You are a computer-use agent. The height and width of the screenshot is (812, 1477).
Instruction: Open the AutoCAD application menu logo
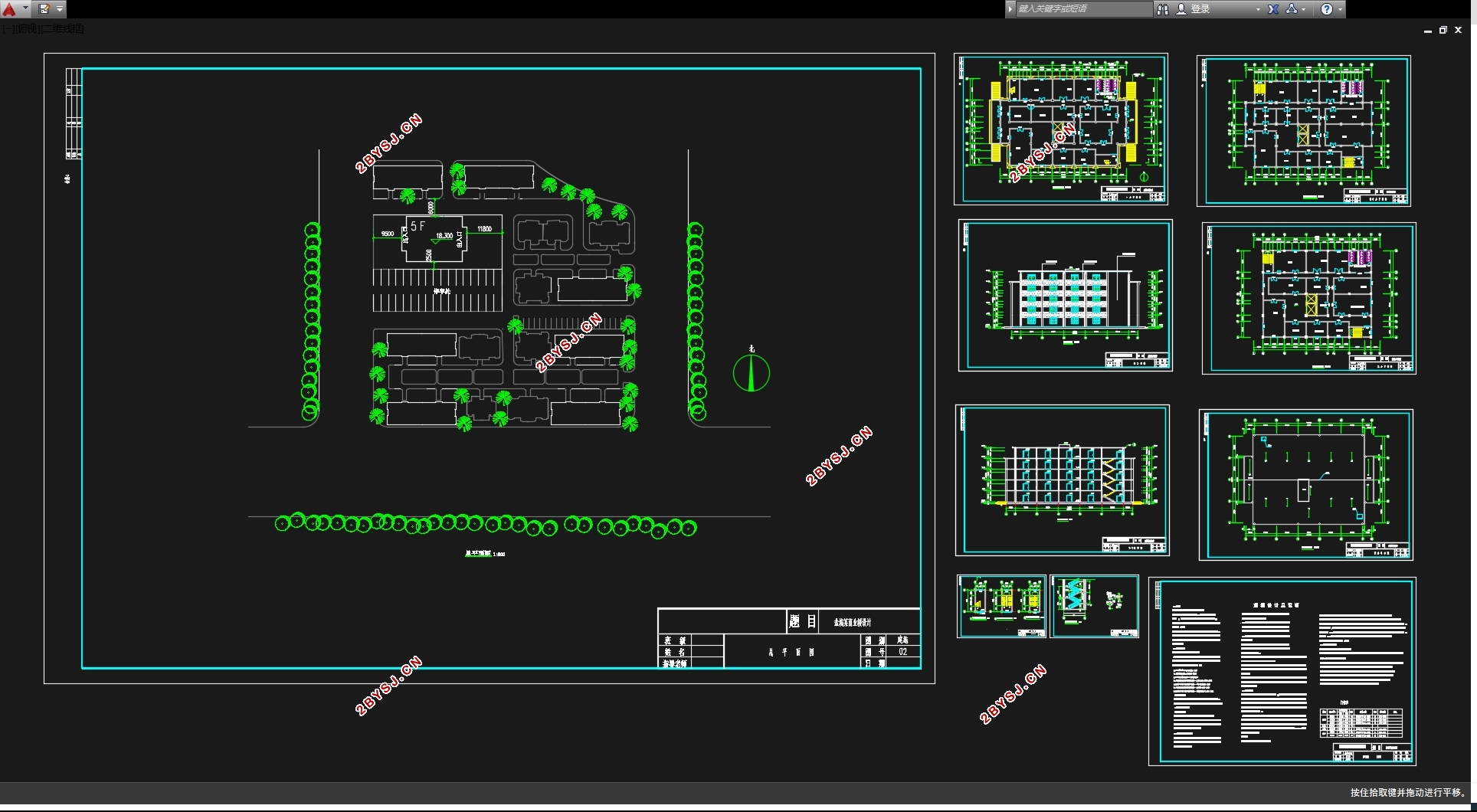(x=9, y=9)
